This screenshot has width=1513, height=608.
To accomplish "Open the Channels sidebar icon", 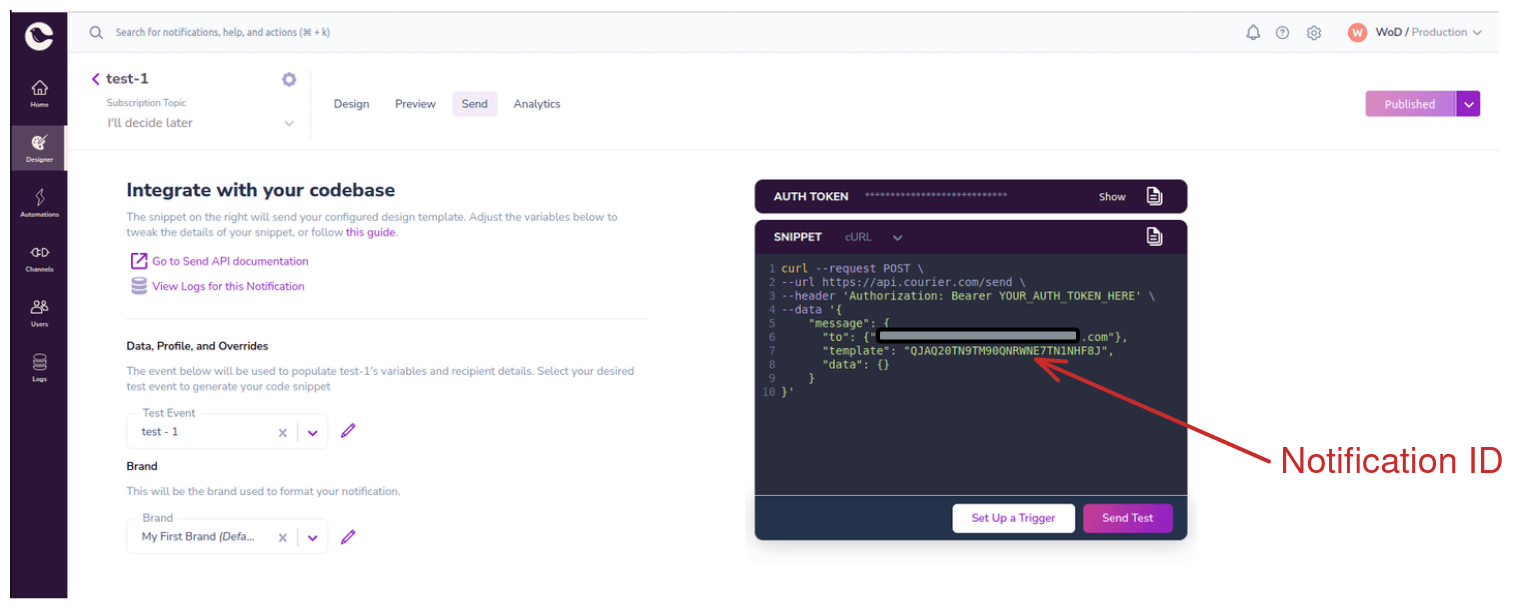I will pos(40,256).
